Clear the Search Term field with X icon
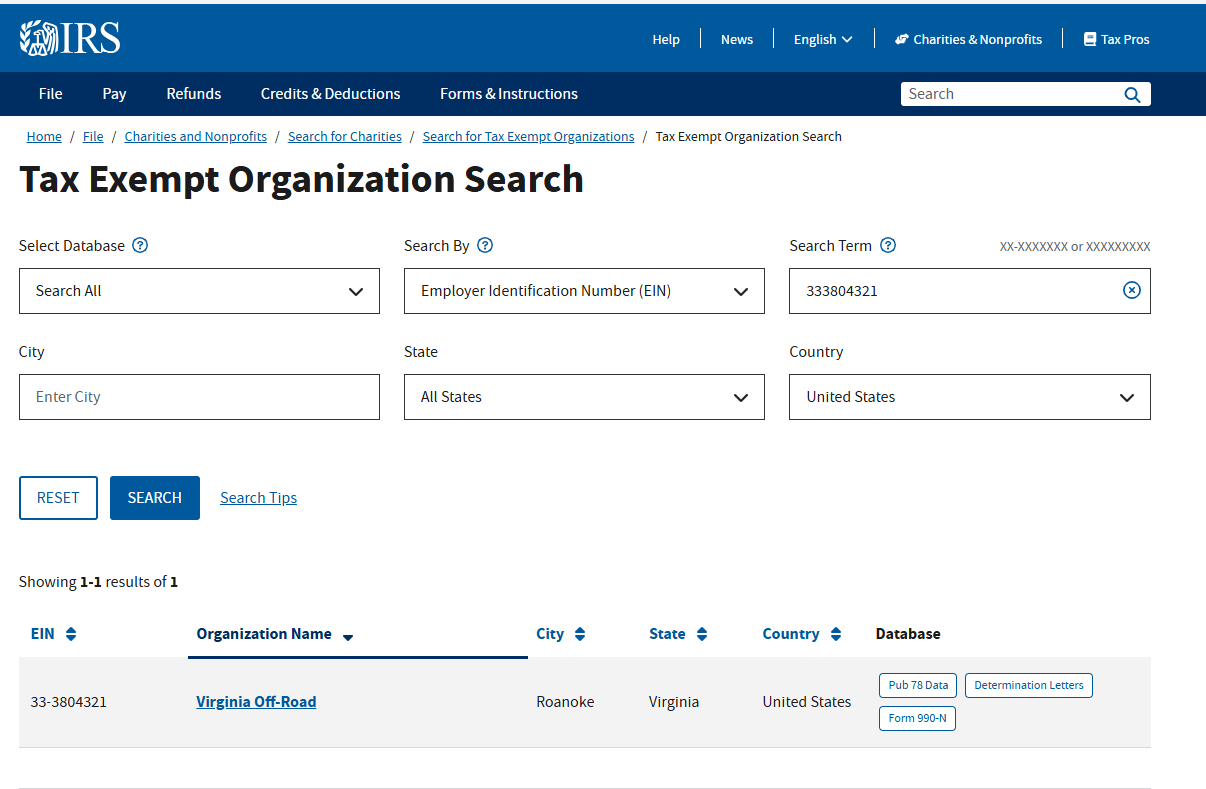Screen dimensions: 1206x789 [1131, 290]
